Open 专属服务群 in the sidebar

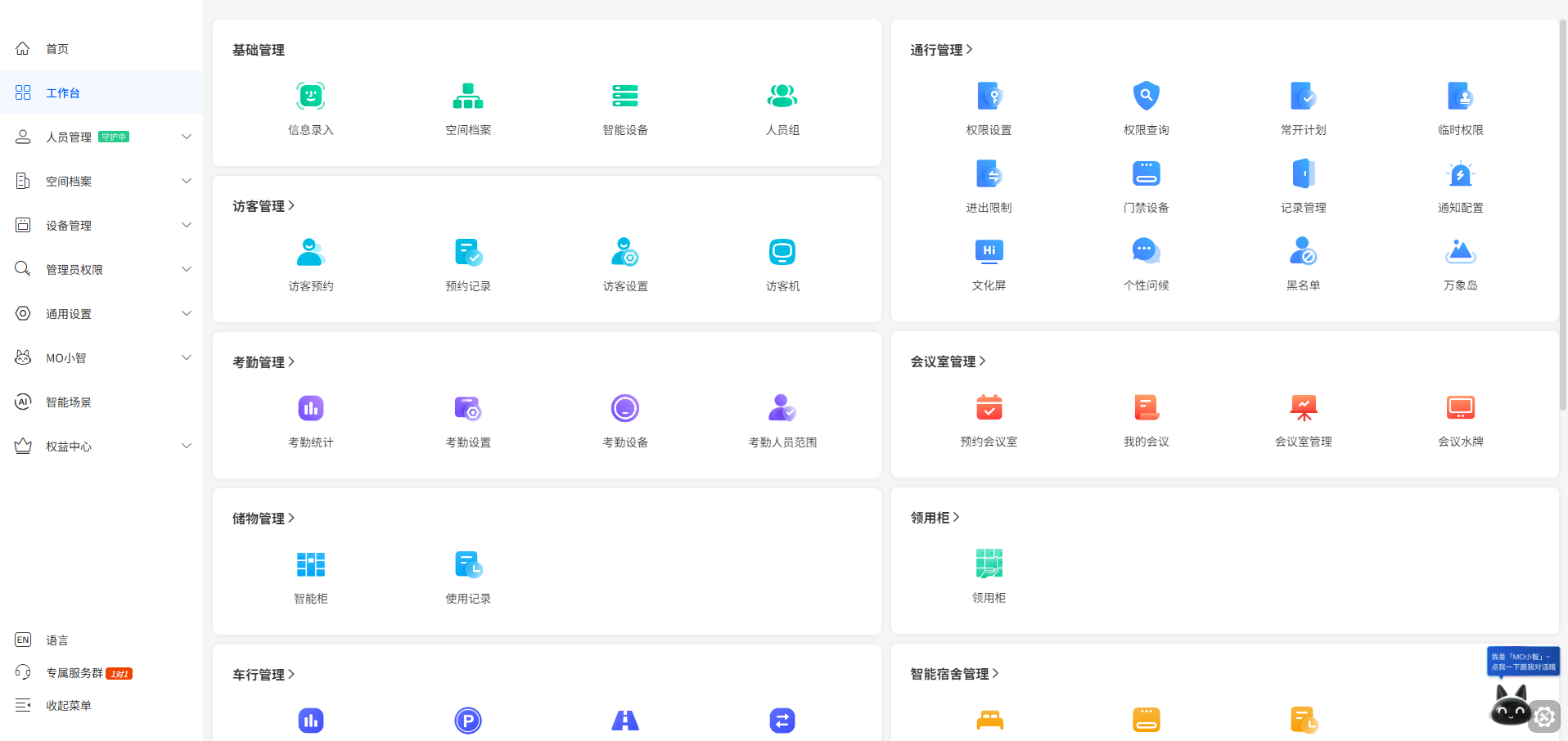click(101, 673)
